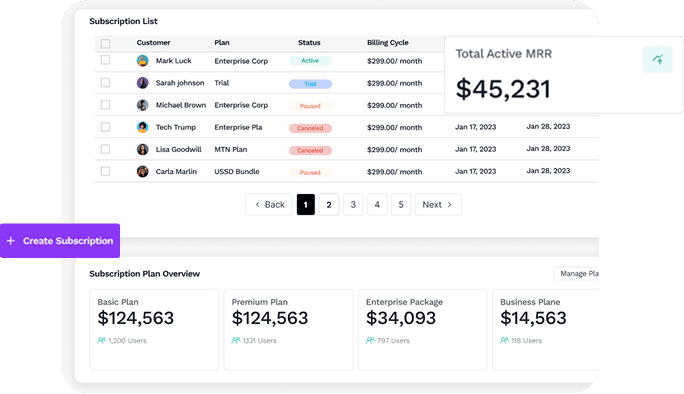Screen dimensions: 684x394
Task: Open the Premium Plan card
Action: pyautogui.click(x=289, y=329)
